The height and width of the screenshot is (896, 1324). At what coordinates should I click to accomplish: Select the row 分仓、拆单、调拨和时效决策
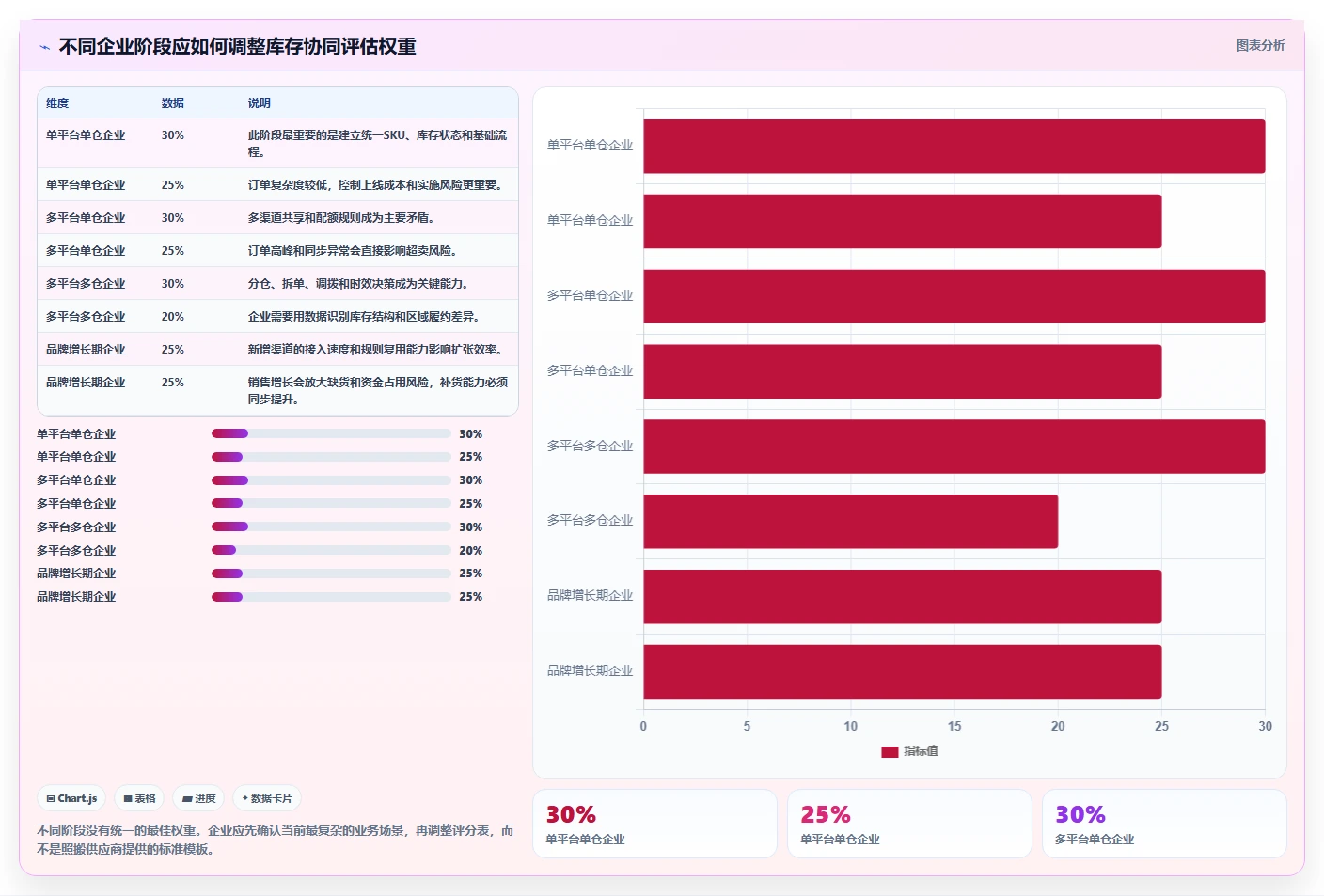tap(277, 283)
